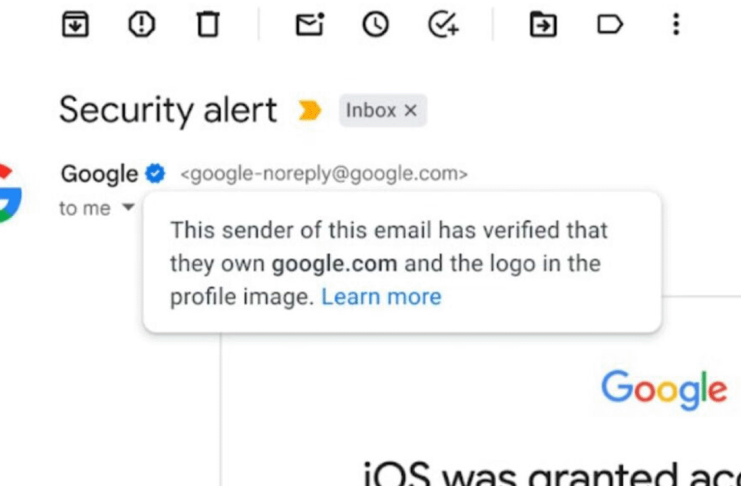The image size is (741, 486).
Task: Archive this Security alert email
Action: (75, 24)
